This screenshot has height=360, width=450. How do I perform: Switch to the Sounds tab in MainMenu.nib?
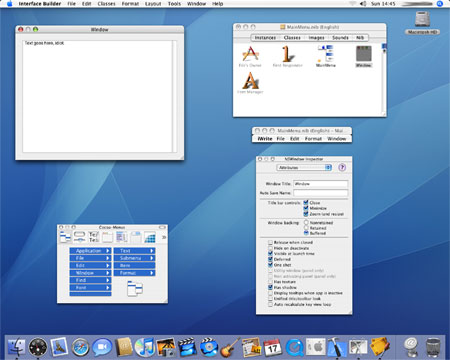point(340,38)
